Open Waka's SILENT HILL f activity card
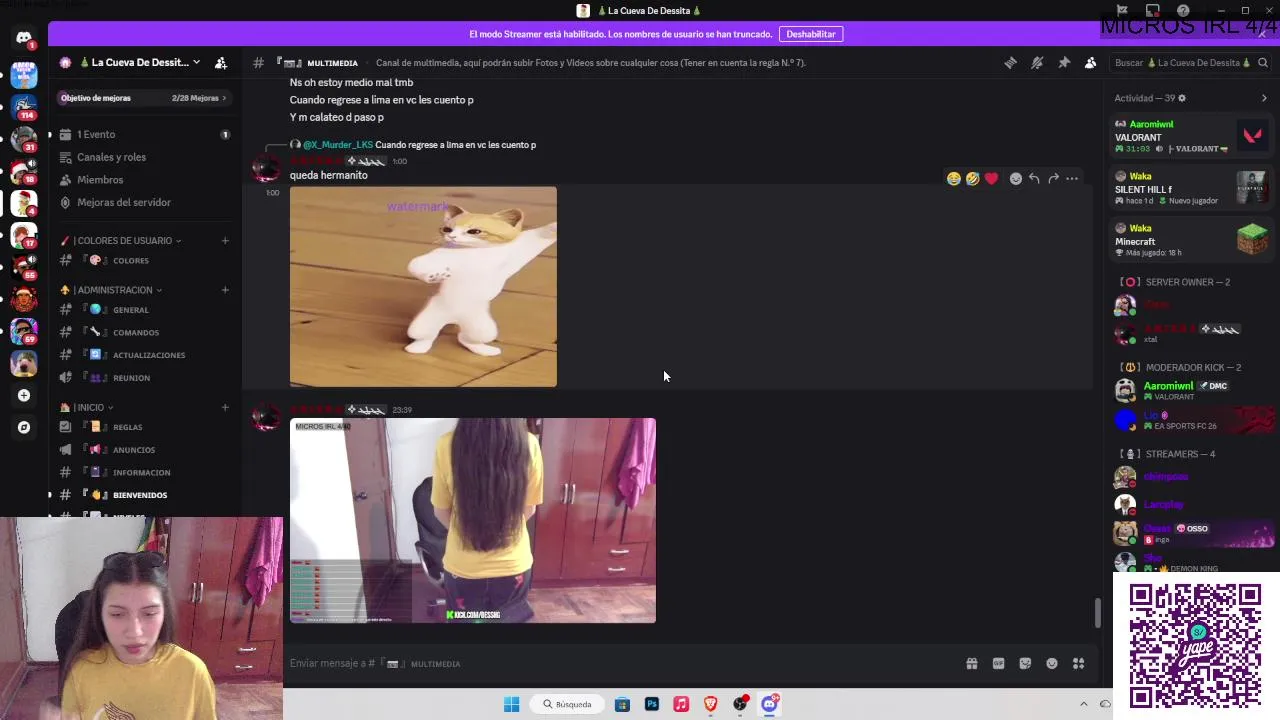The image size is (1280, 720). [1192, 188]
